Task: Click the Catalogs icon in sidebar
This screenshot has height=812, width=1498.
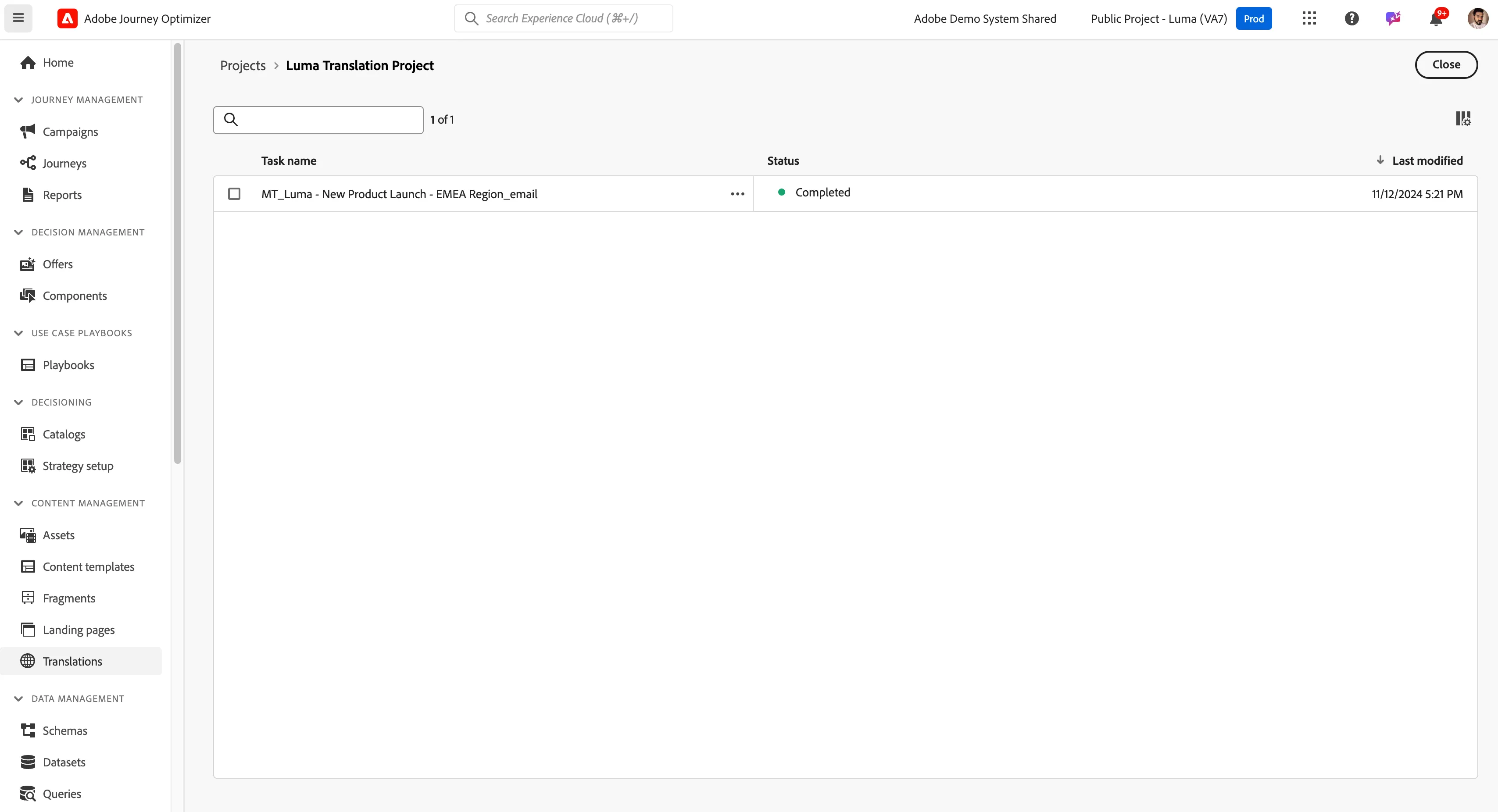Action: (28, 434)
